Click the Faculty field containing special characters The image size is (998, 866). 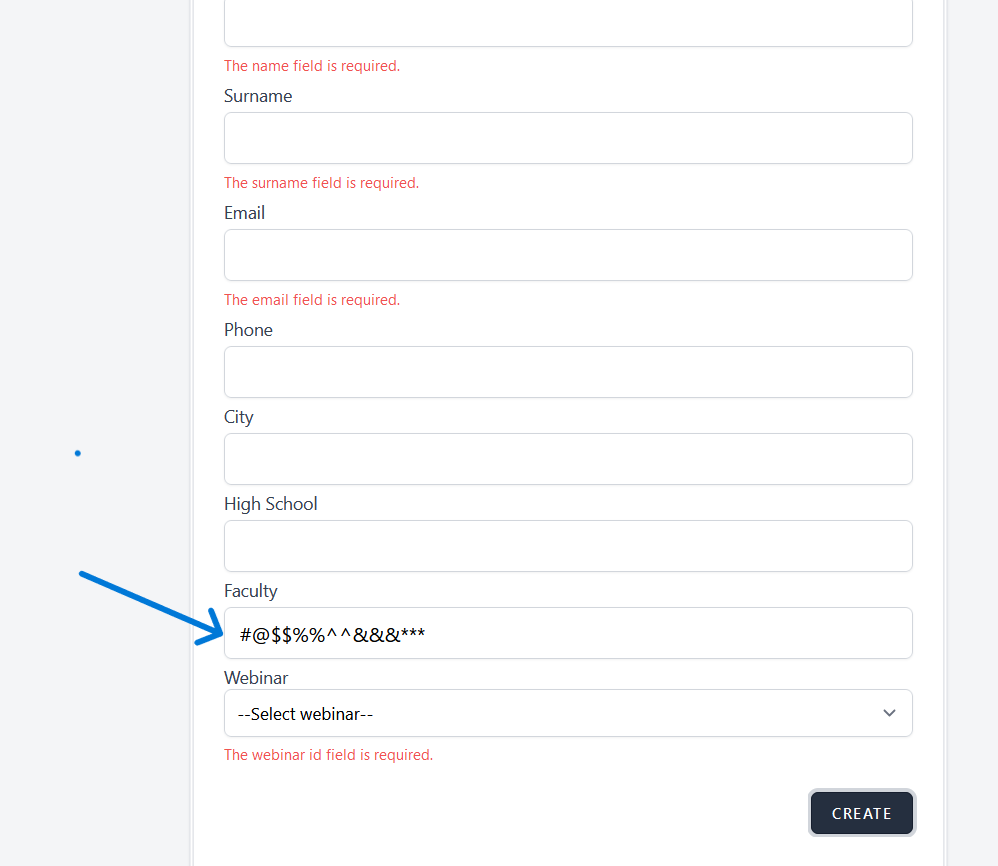568,633
